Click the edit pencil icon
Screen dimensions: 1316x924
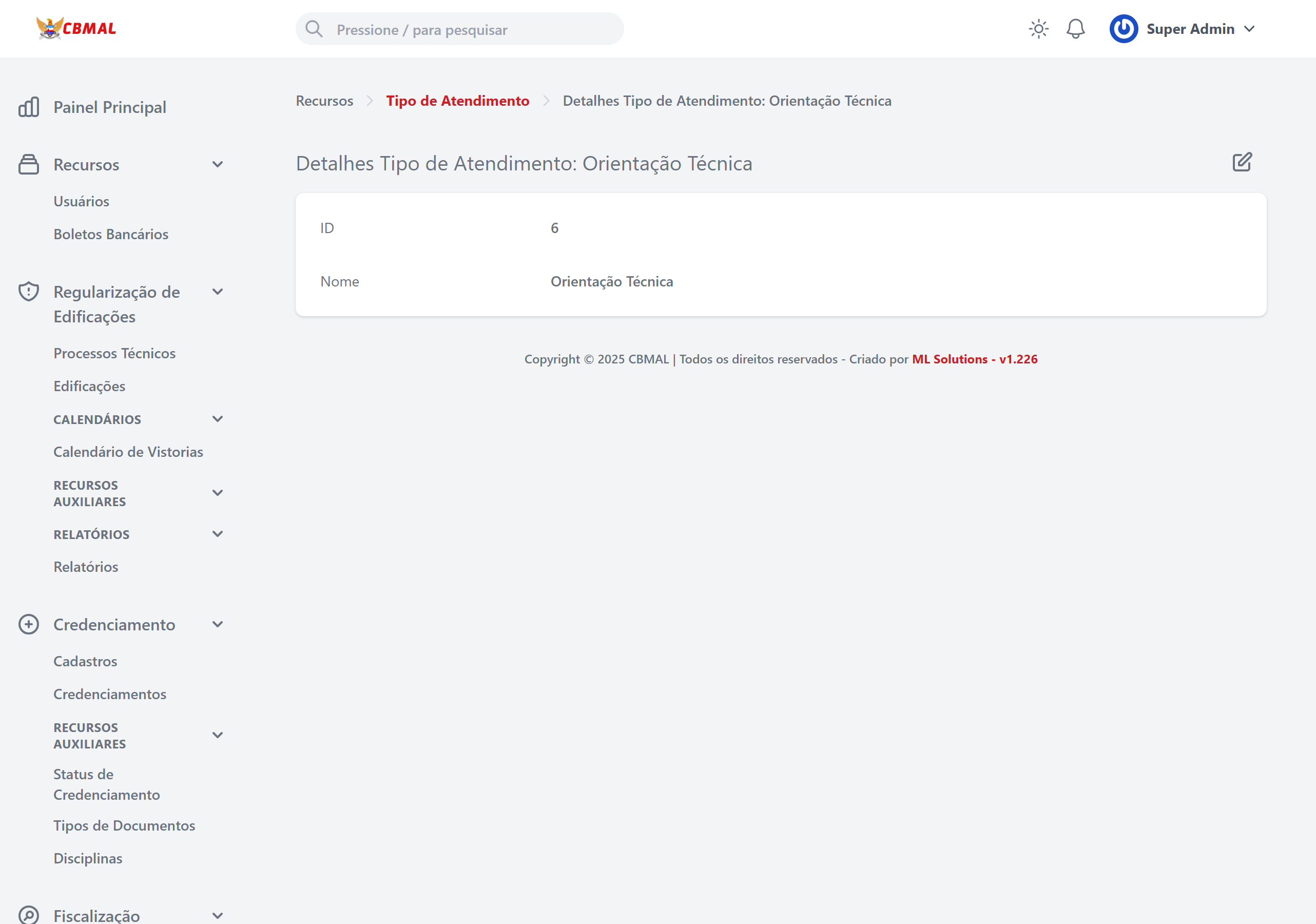[1242, 163]
